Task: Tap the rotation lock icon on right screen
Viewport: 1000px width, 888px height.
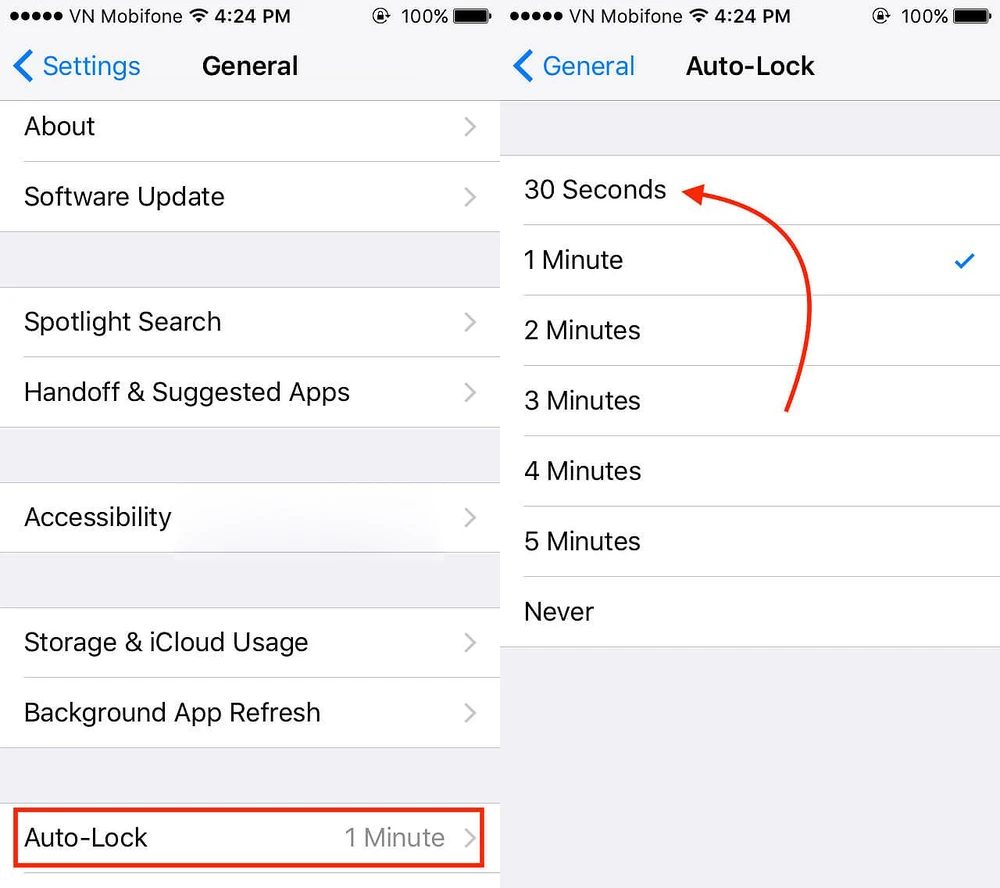Action: (x=881, y=16)
